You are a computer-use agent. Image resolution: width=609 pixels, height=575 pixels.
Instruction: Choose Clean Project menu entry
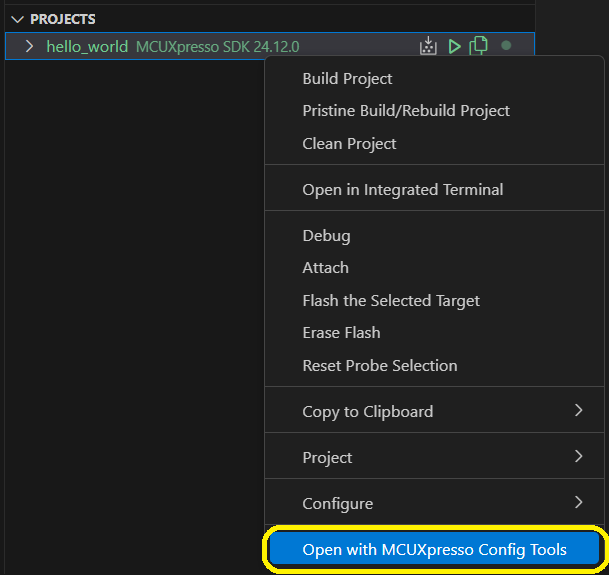[x=434, y=144]
